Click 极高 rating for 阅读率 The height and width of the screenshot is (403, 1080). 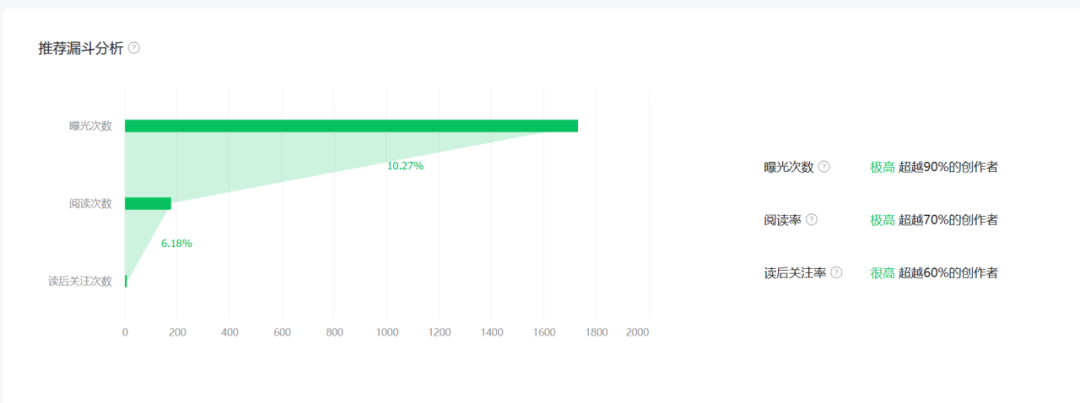coord(882,220)
